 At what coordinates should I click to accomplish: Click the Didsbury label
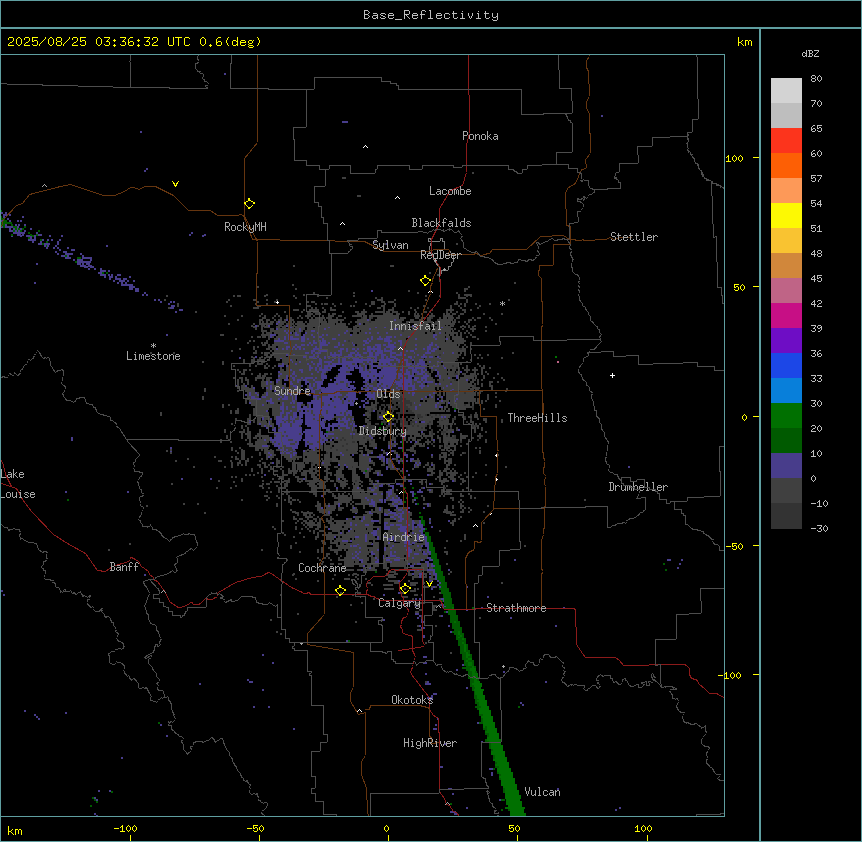point(383,431)
